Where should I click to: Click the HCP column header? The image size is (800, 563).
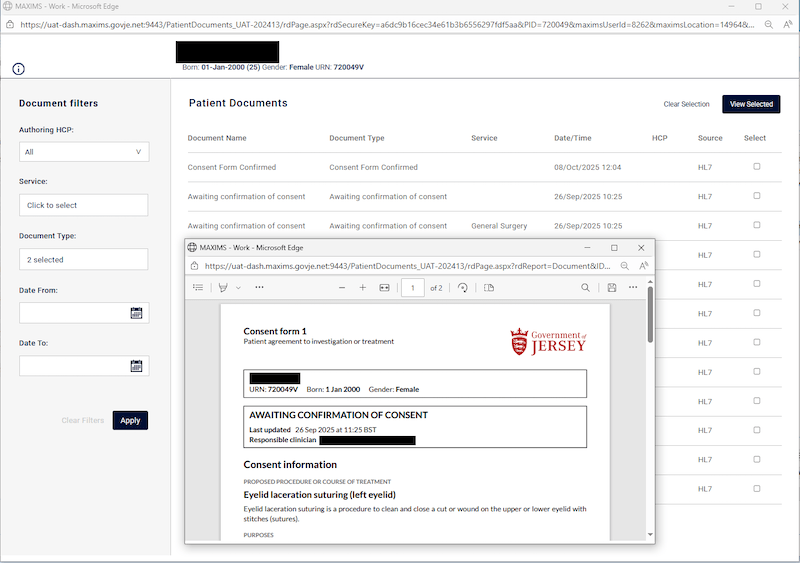(659, 138)
